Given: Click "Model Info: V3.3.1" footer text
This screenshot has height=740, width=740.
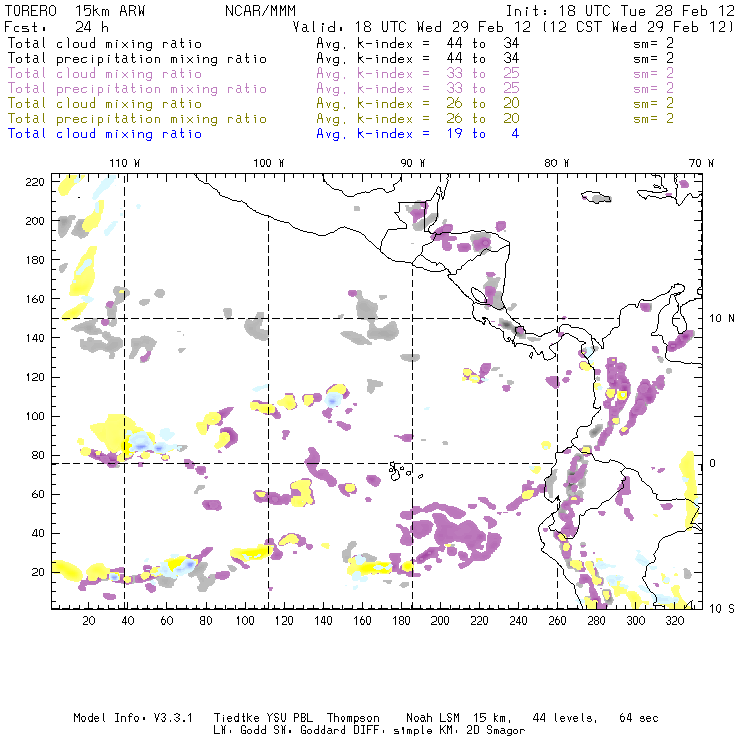Looking at the screenshot, I should coord(133,718).
